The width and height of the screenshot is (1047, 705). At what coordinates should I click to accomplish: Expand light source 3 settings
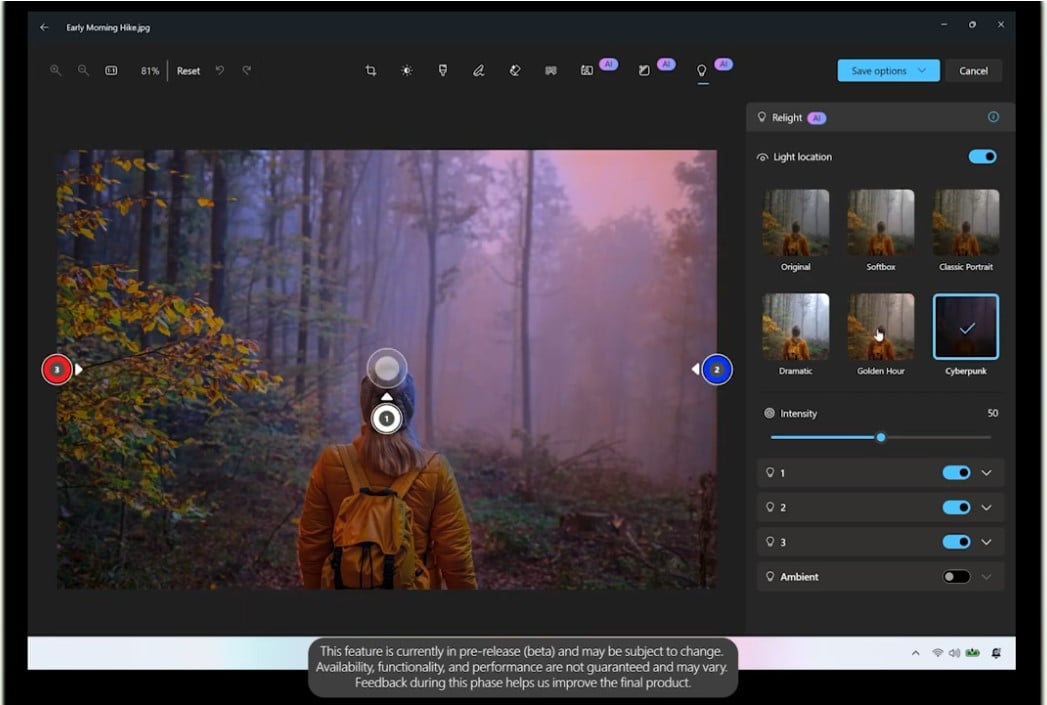(988, 541)
